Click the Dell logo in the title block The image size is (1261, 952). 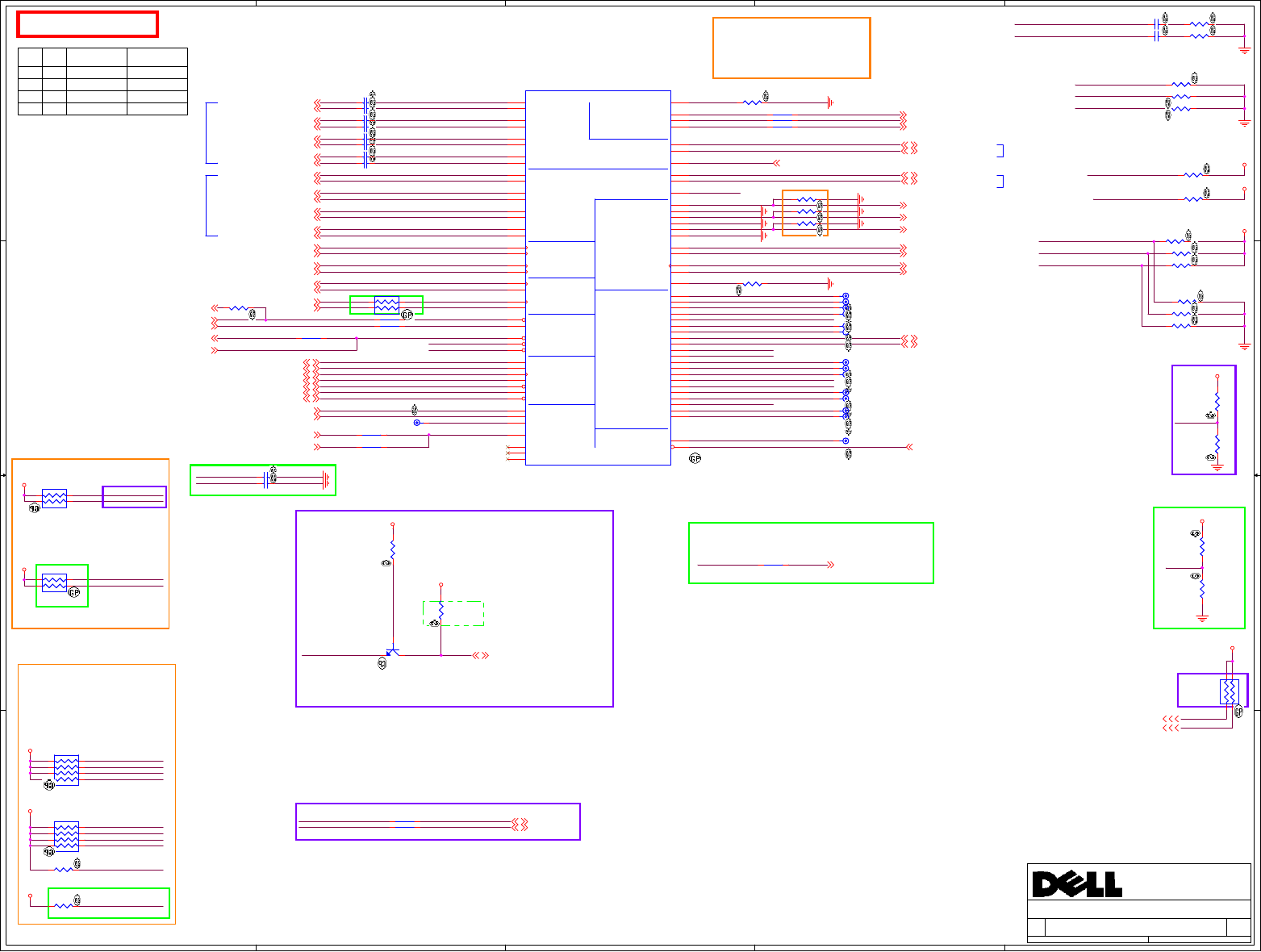point(1077,884)
